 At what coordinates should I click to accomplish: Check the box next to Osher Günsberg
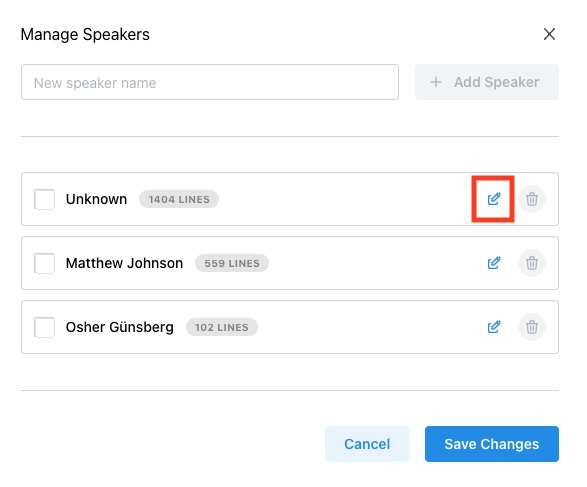[44, 327]
